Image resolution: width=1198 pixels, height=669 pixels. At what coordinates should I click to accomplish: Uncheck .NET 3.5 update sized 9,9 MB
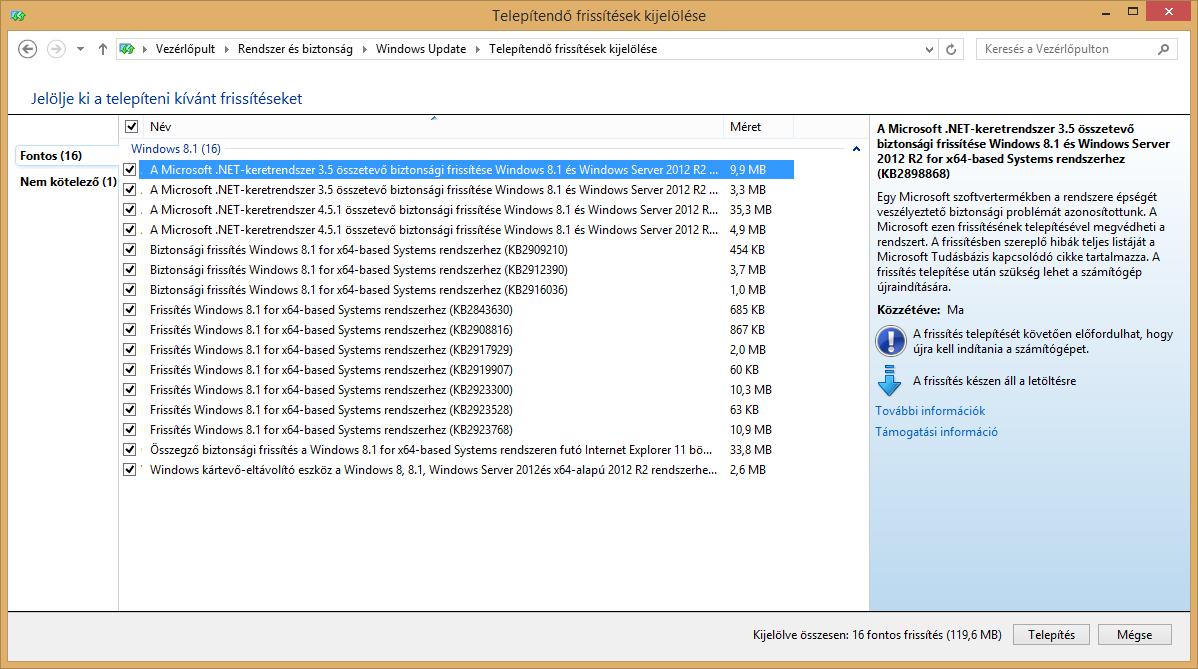coord(130,170)
